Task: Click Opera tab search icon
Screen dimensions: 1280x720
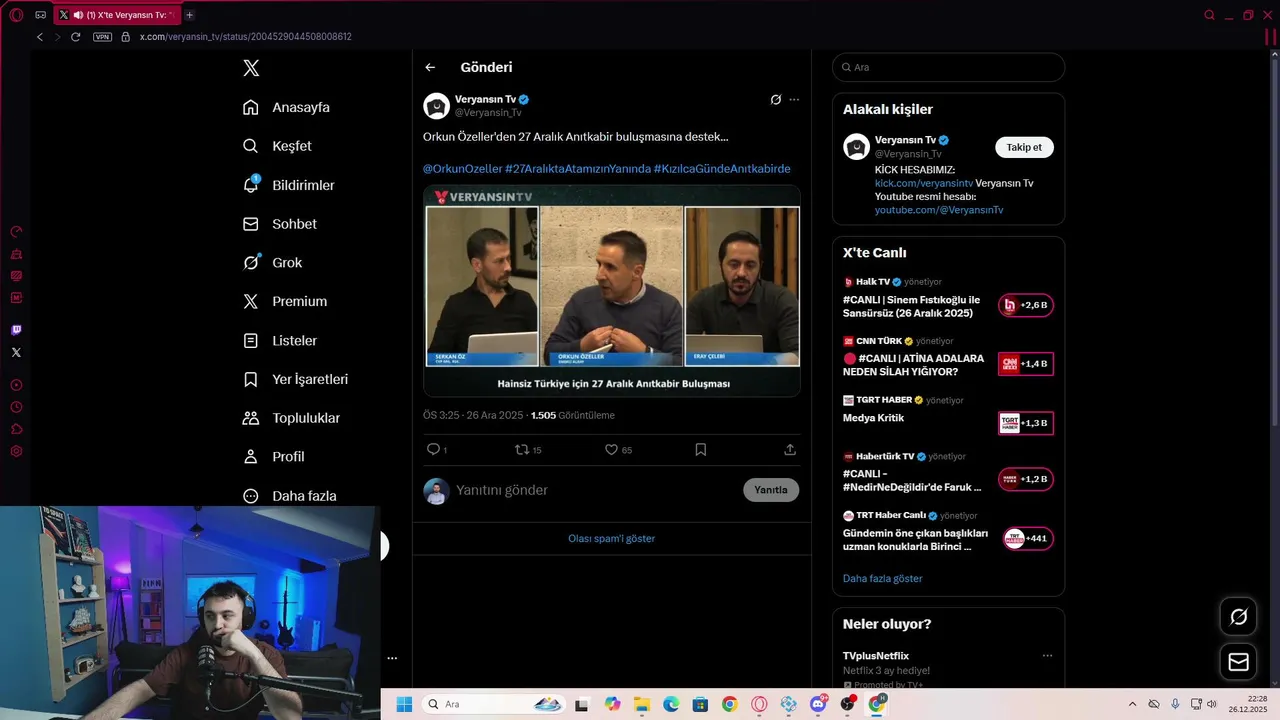Action: tap(1209, 15)
